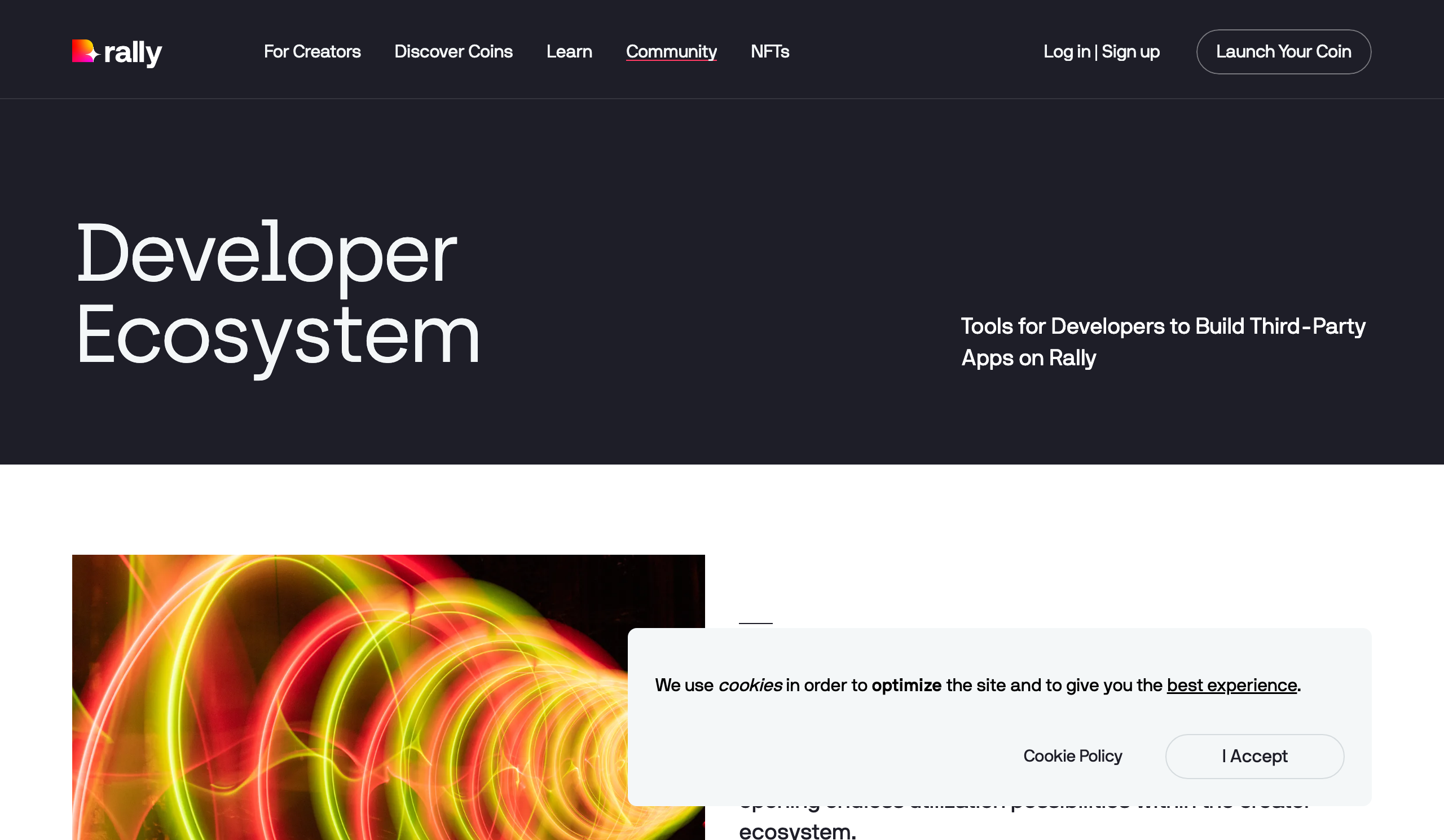Click the I Accept cookies button

[x=1254, y=756]
